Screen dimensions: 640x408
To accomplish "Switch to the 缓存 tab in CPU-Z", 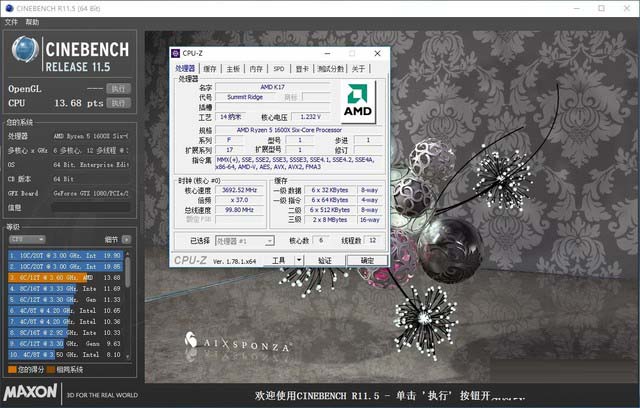I will [x=210, y=69].
